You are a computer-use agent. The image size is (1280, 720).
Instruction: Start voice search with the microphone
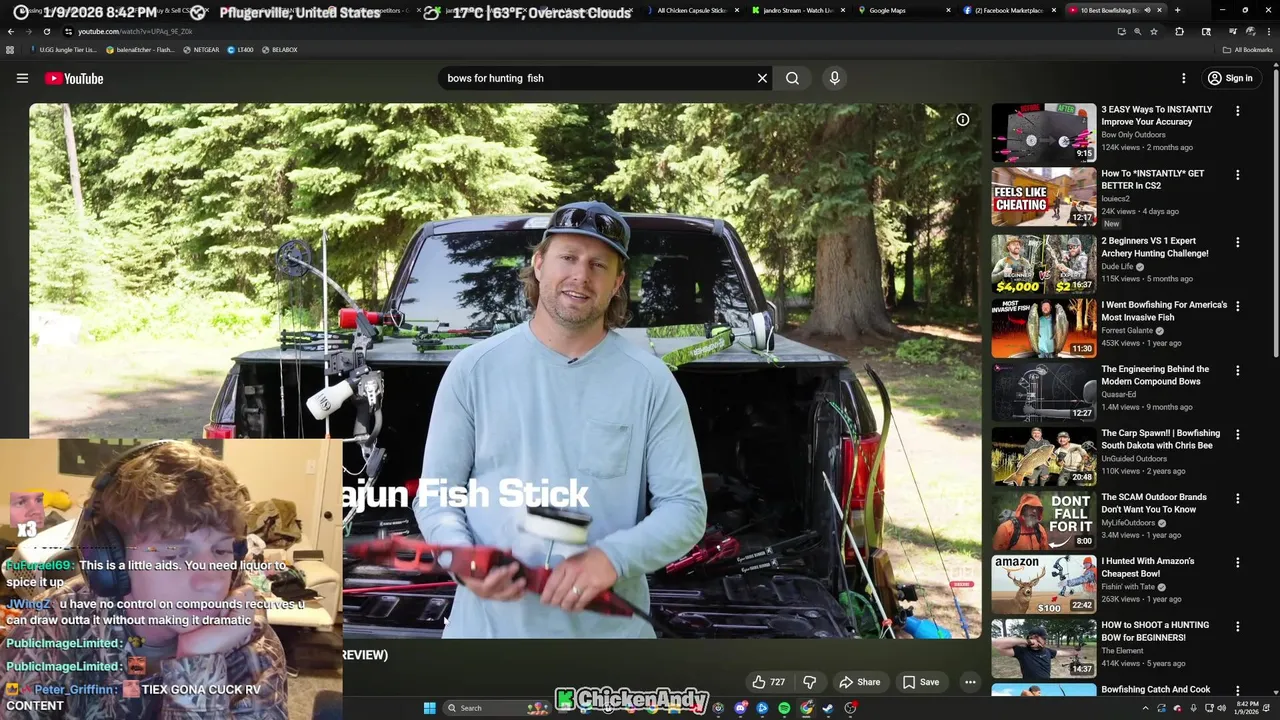click(834, 78)
